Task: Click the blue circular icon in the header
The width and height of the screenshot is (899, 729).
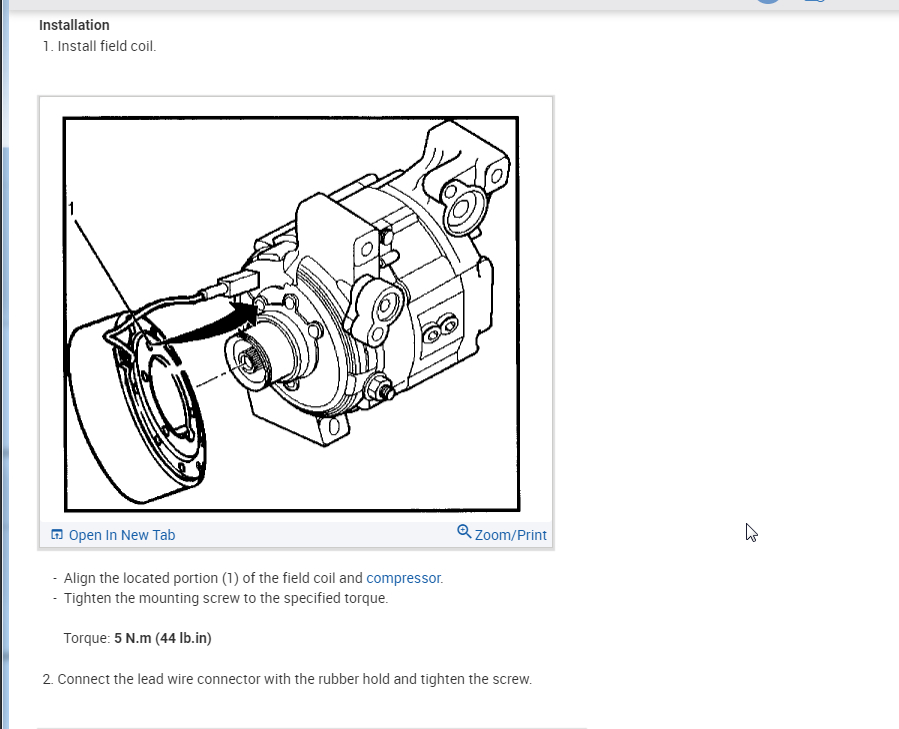Action: click(768, 2)
